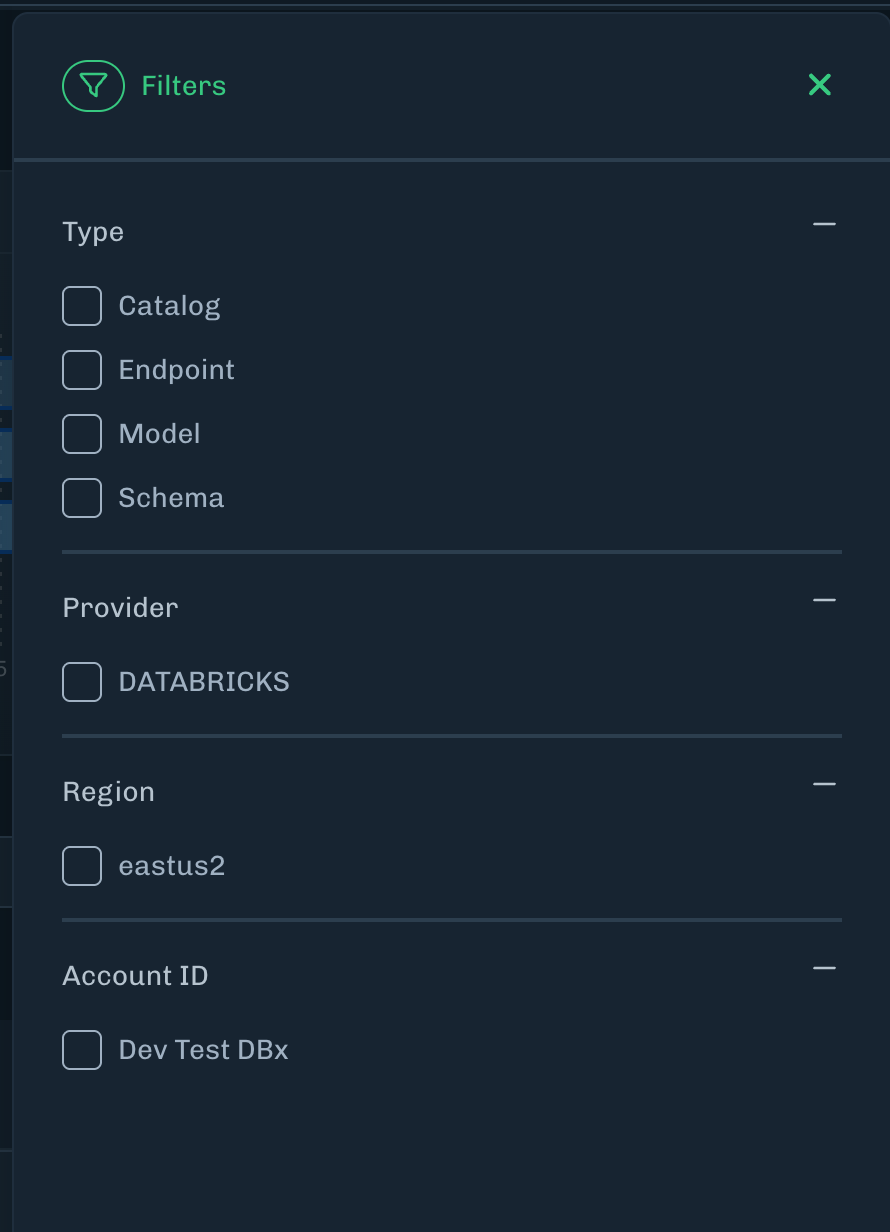
Task: Tick the Dev Test DBx checkbox
Action: [x=82, y=1050]
